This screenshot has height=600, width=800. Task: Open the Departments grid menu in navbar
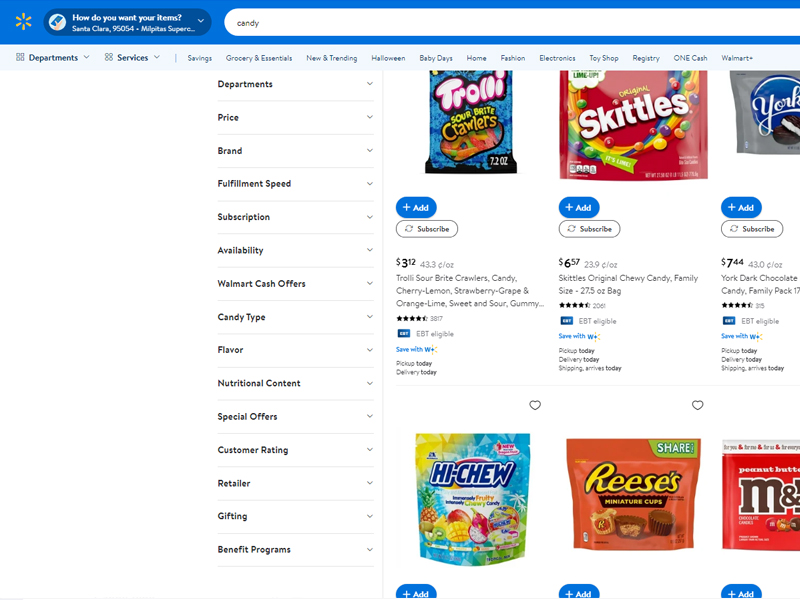pos(53,58)
